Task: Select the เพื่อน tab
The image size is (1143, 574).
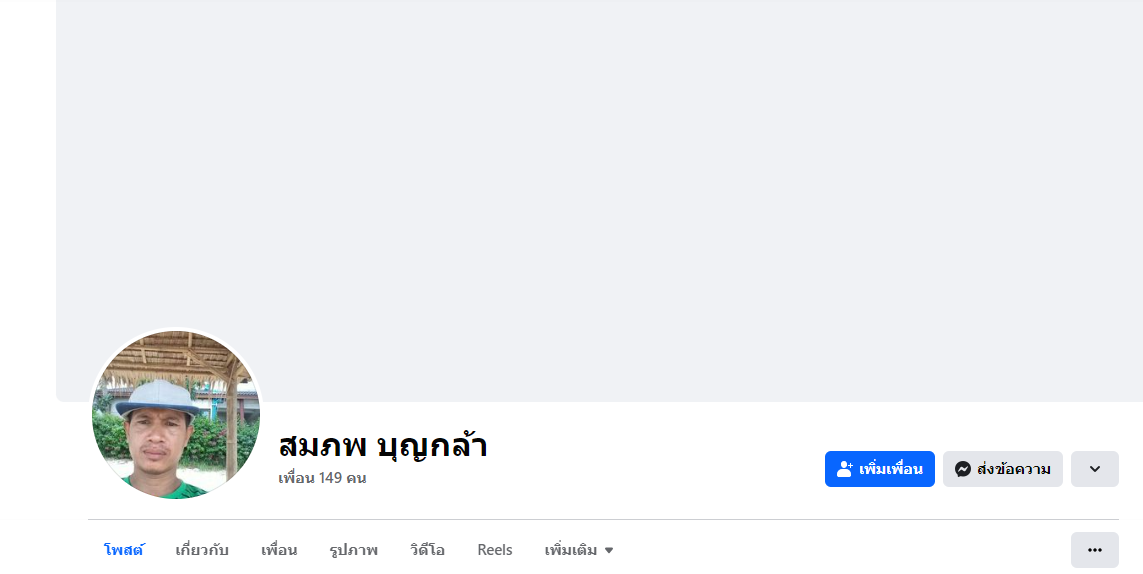Action: [x=279, y=550]
